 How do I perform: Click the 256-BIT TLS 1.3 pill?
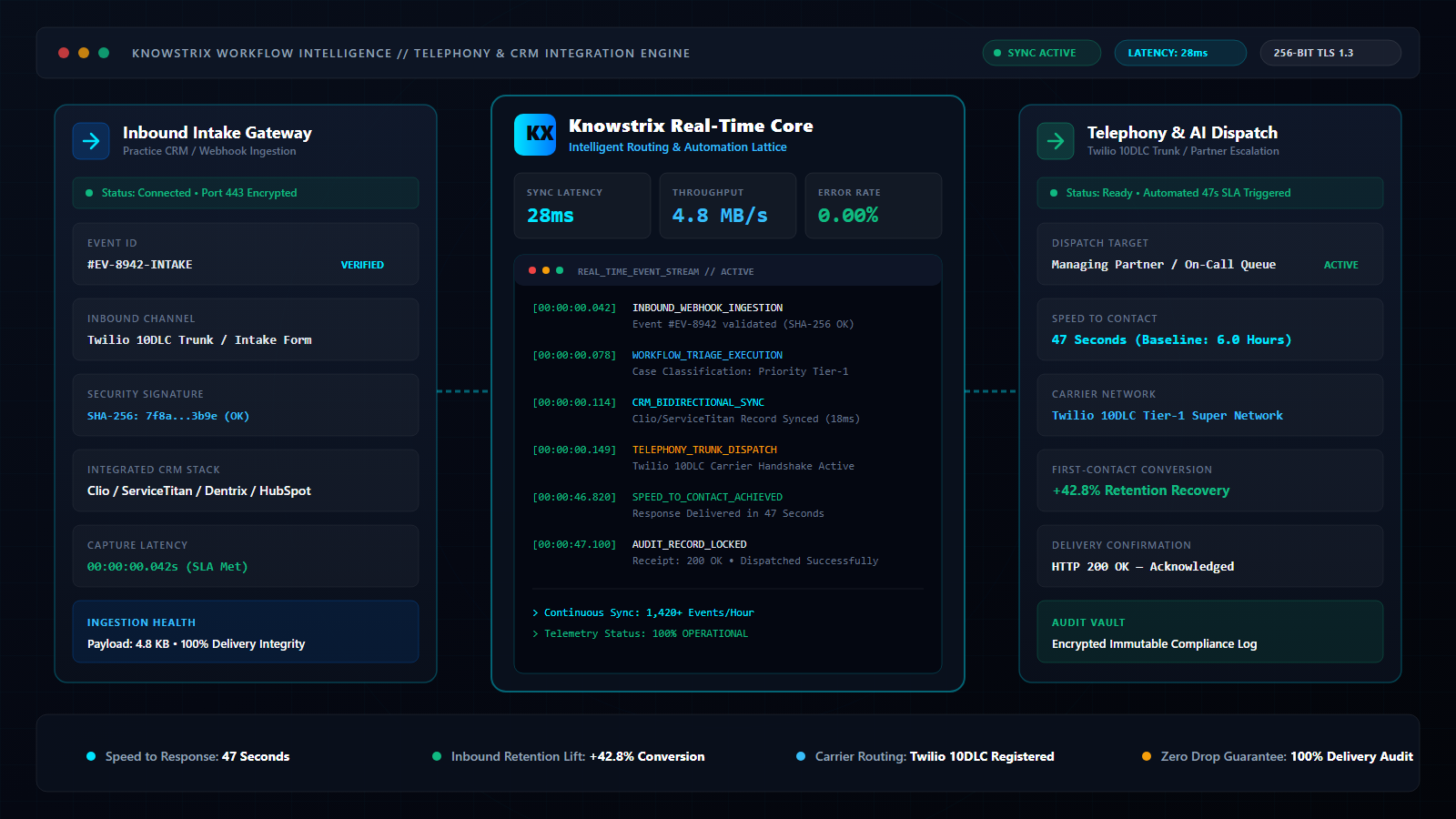[x=1330, y=53]
